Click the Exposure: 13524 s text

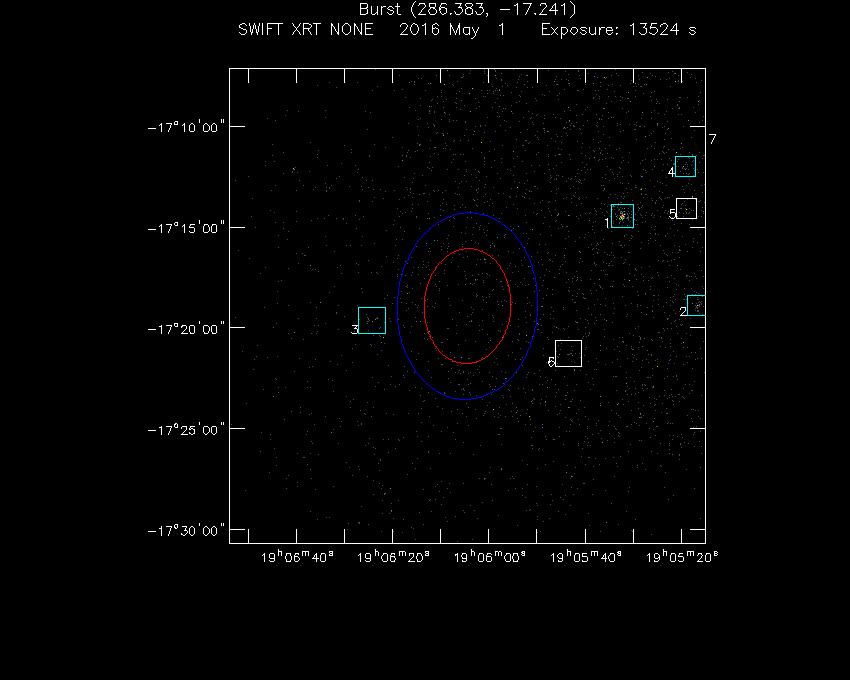pos(619,29)
